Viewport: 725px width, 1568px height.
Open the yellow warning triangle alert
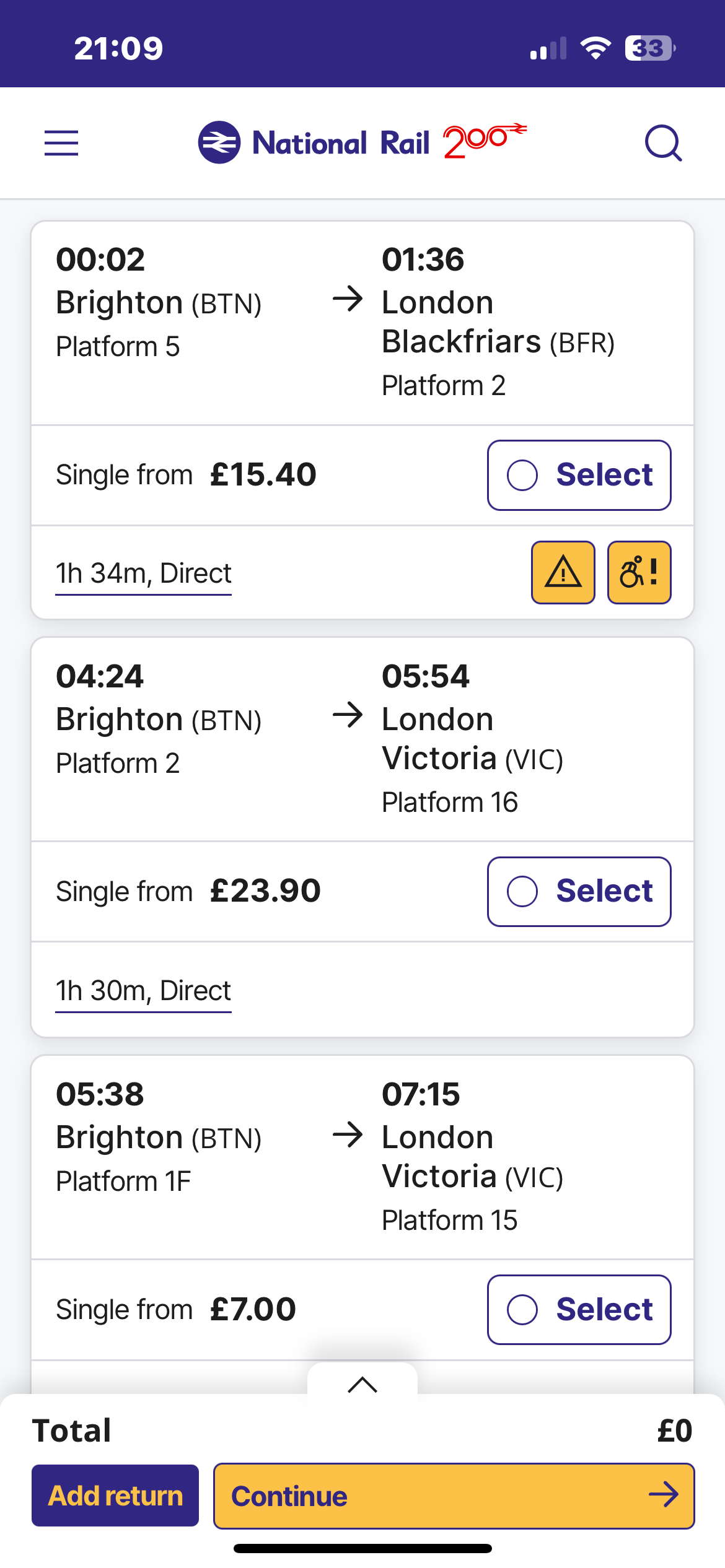point(563,572)
